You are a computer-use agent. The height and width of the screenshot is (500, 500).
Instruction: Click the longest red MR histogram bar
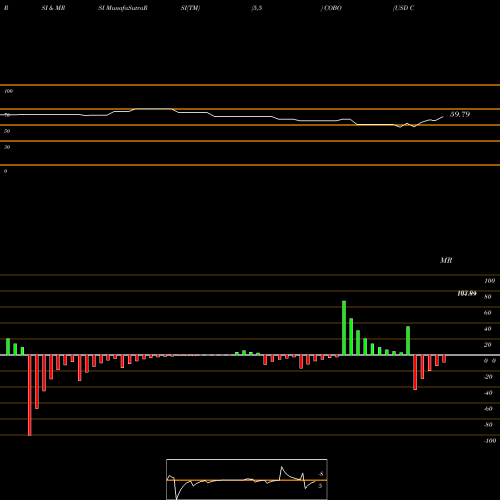point(30,395)
